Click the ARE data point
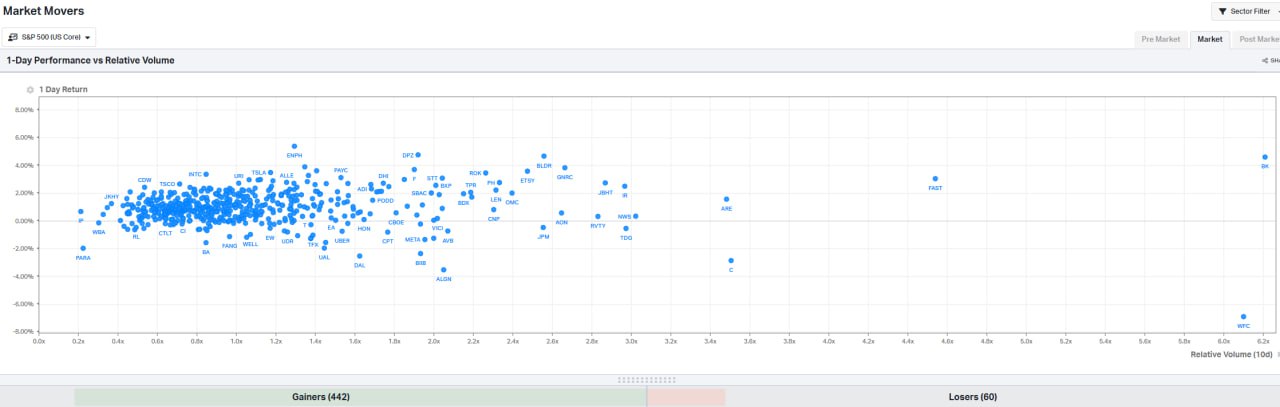Image resolution: width=1280 pixels, height=407 pixels. pos(726,199)
